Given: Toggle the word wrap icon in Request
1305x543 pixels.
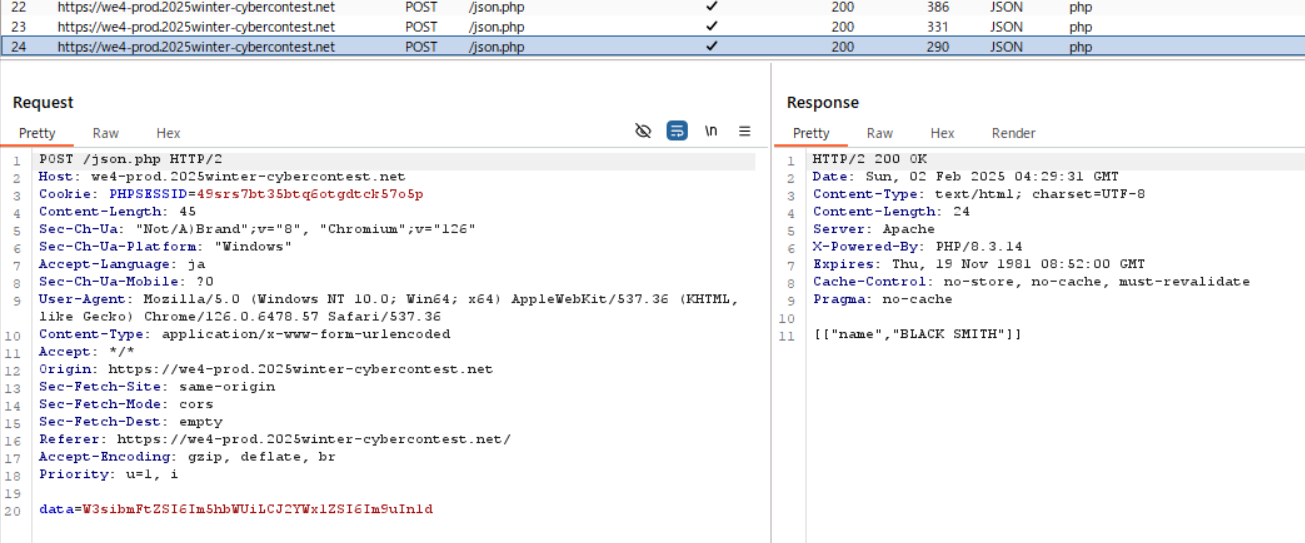Looking at the screenshot, I should point(677,131).
